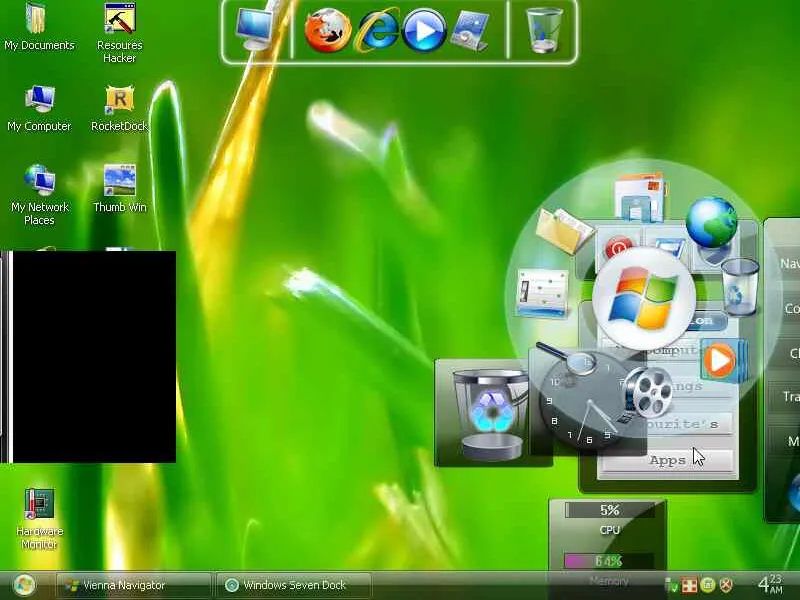This screenshot has width=800, height=600.
Task: Click the red shield tray icon
Action: (726, 585)
